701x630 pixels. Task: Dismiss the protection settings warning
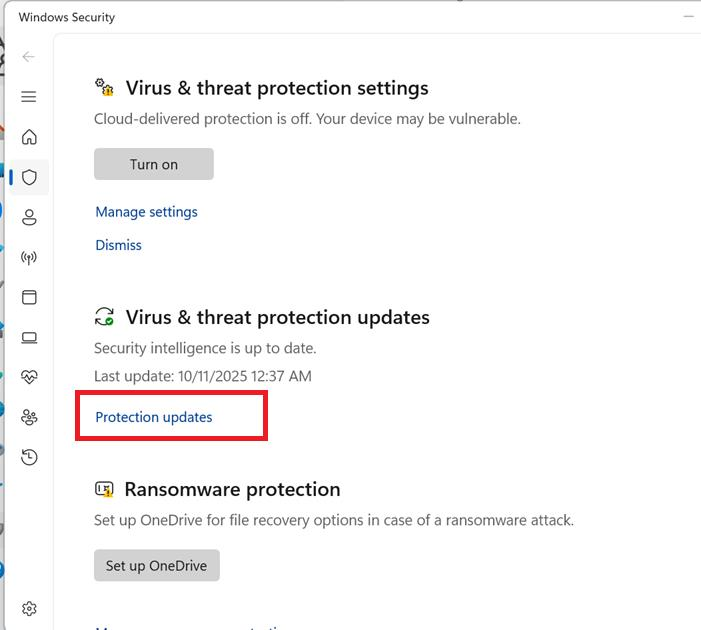coord(118,245)
